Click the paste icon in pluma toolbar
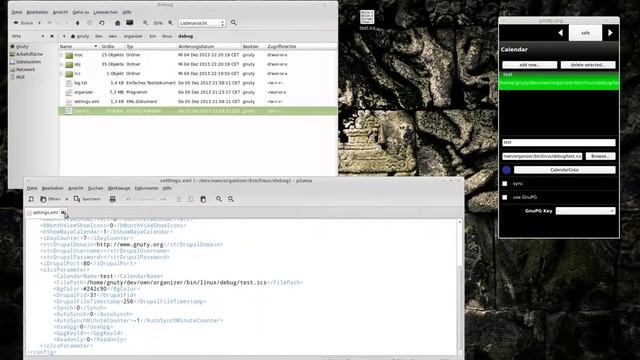This screenshot has width=640, height=360. pos(203,199)
